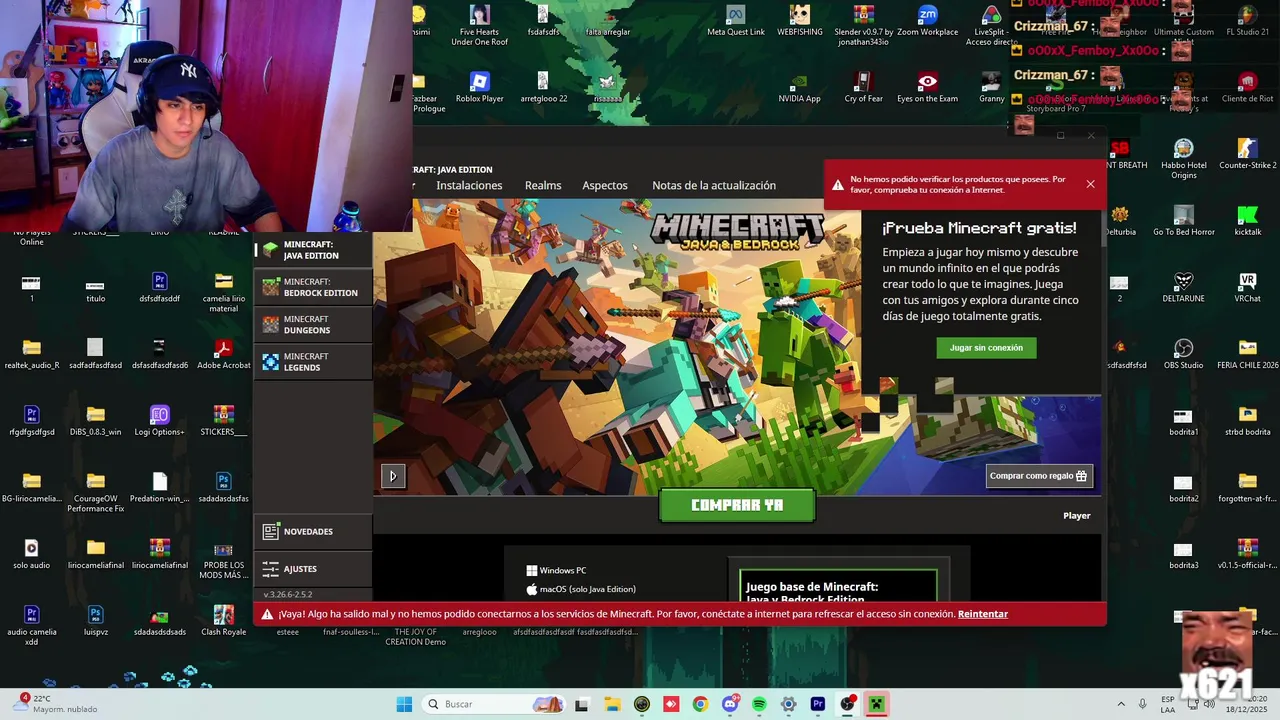
Task: Select the Habbo Hotel Origins desktop icon
Action: pyautogui.click(x=1184, y=159)
